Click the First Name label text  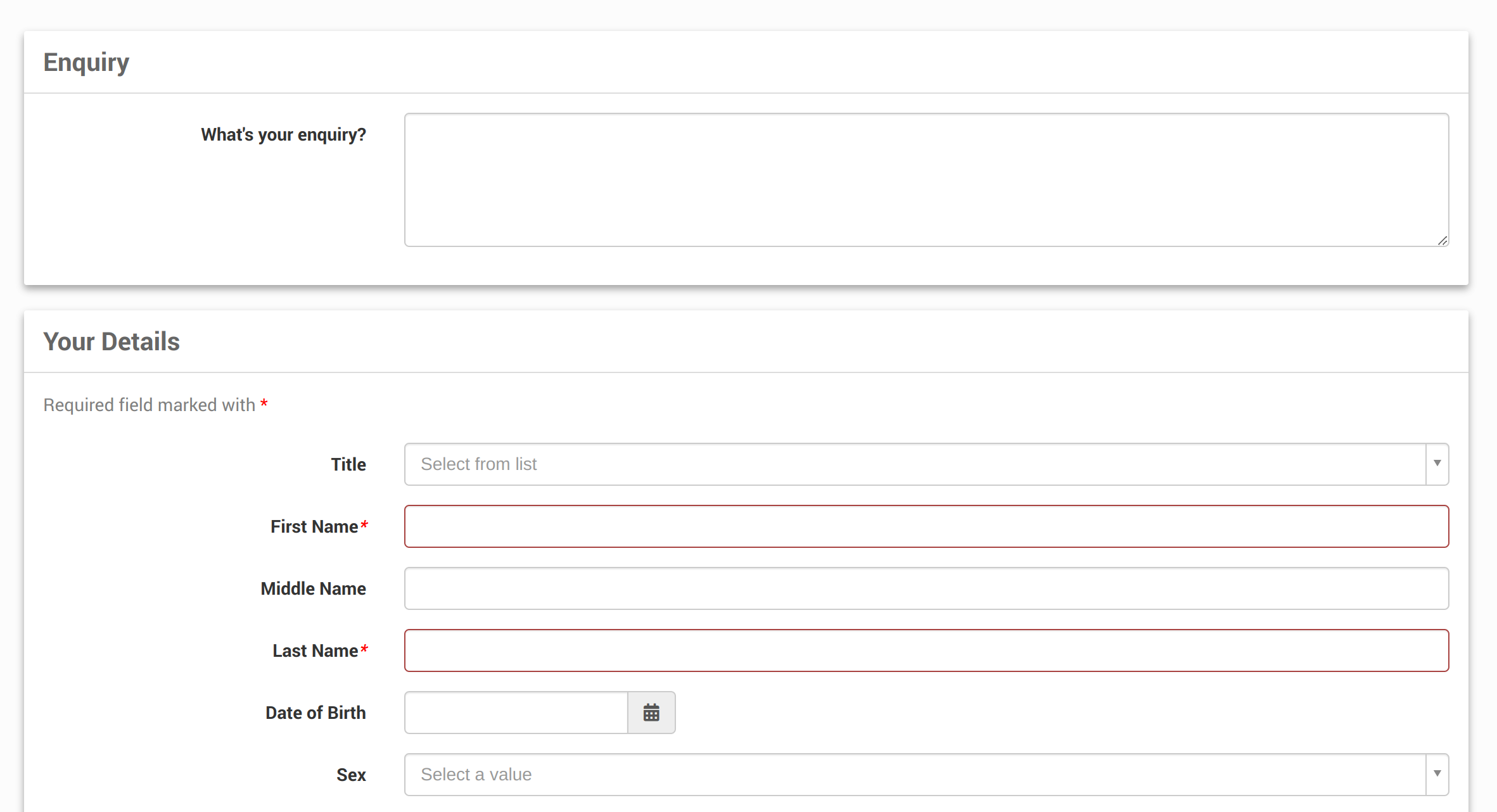(314, 526)
